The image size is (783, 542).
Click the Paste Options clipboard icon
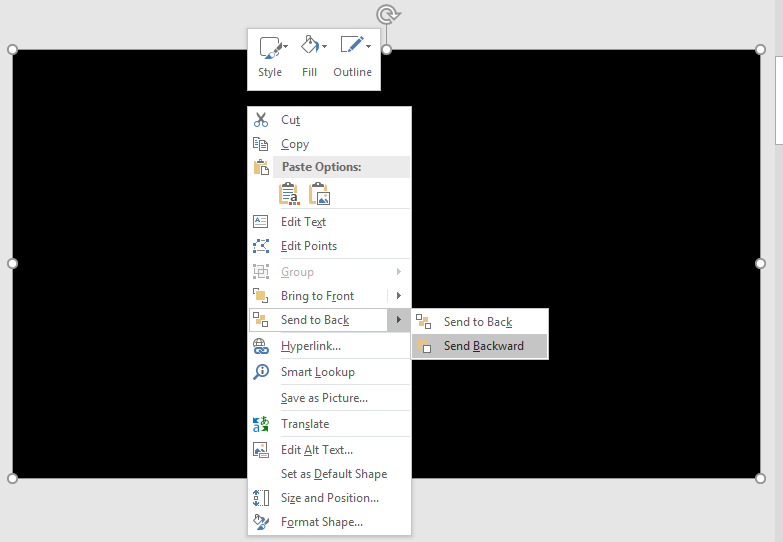tap(261, 167)
